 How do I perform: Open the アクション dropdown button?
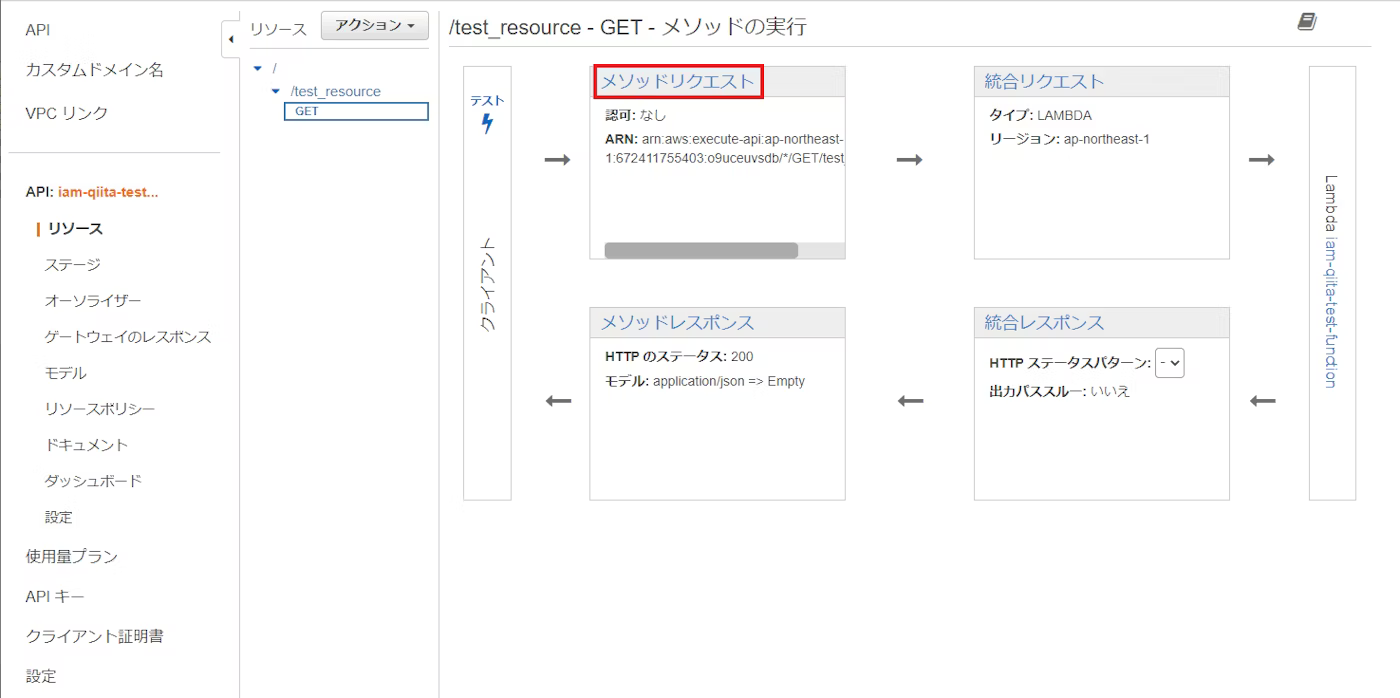(374, 25)
